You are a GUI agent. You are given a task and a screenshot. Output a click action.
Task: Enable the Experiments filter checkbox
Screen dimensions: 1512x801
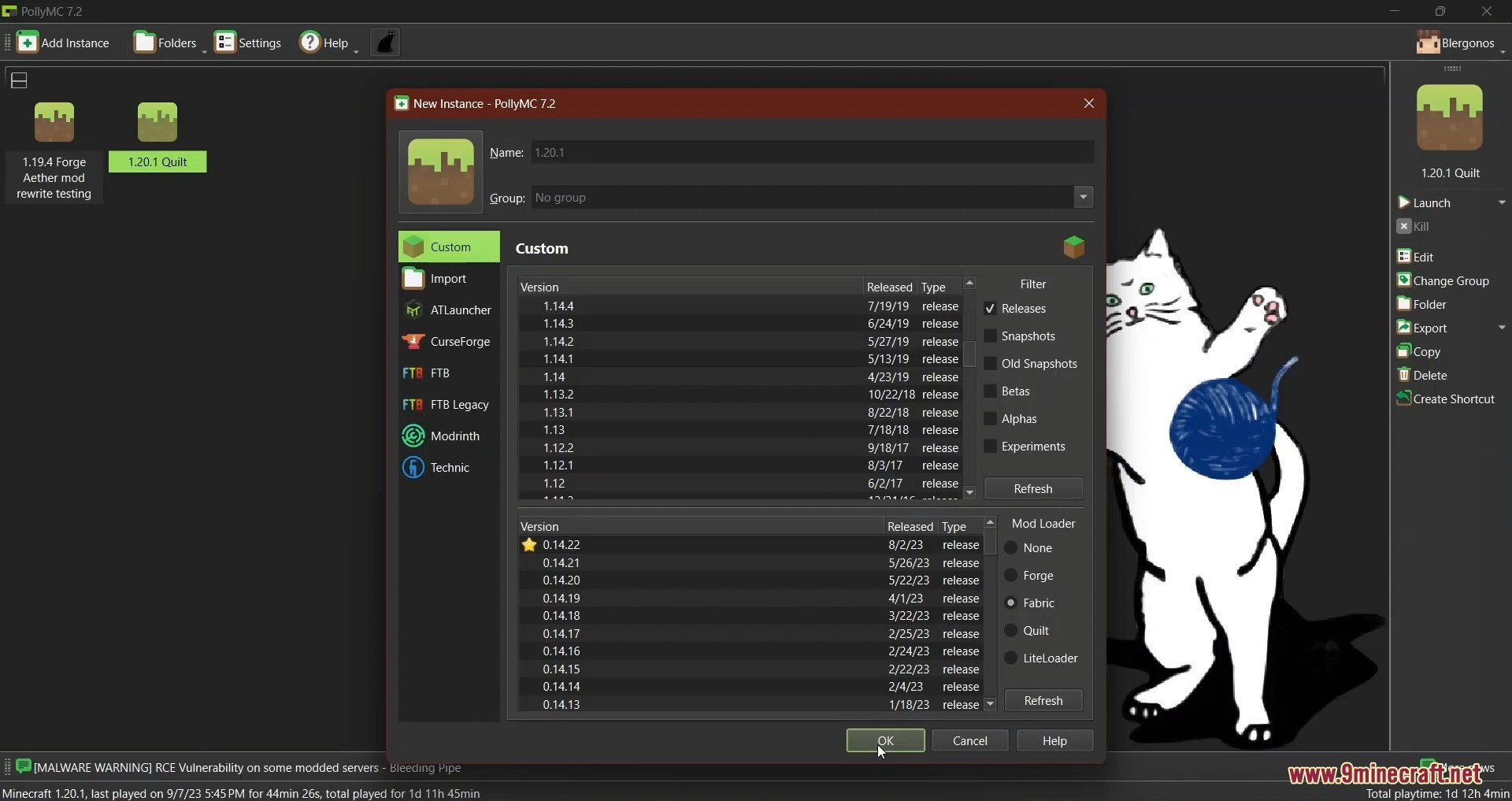991,447
